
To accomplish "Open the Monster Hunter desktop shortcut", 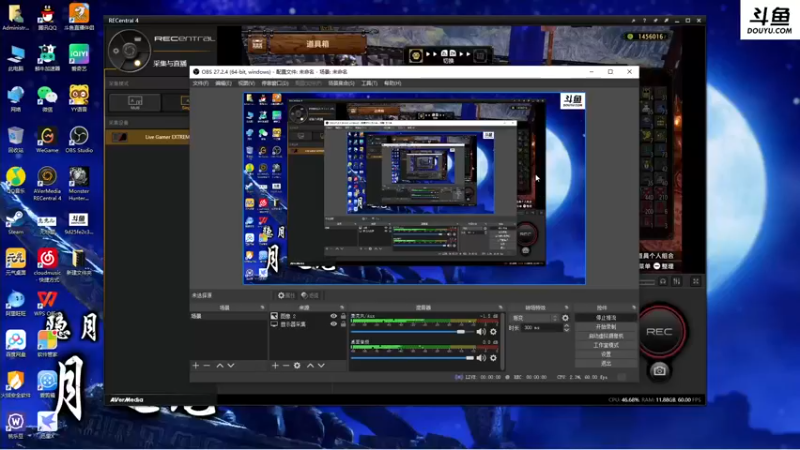I will pyautogui.click(x=79, y=184).
